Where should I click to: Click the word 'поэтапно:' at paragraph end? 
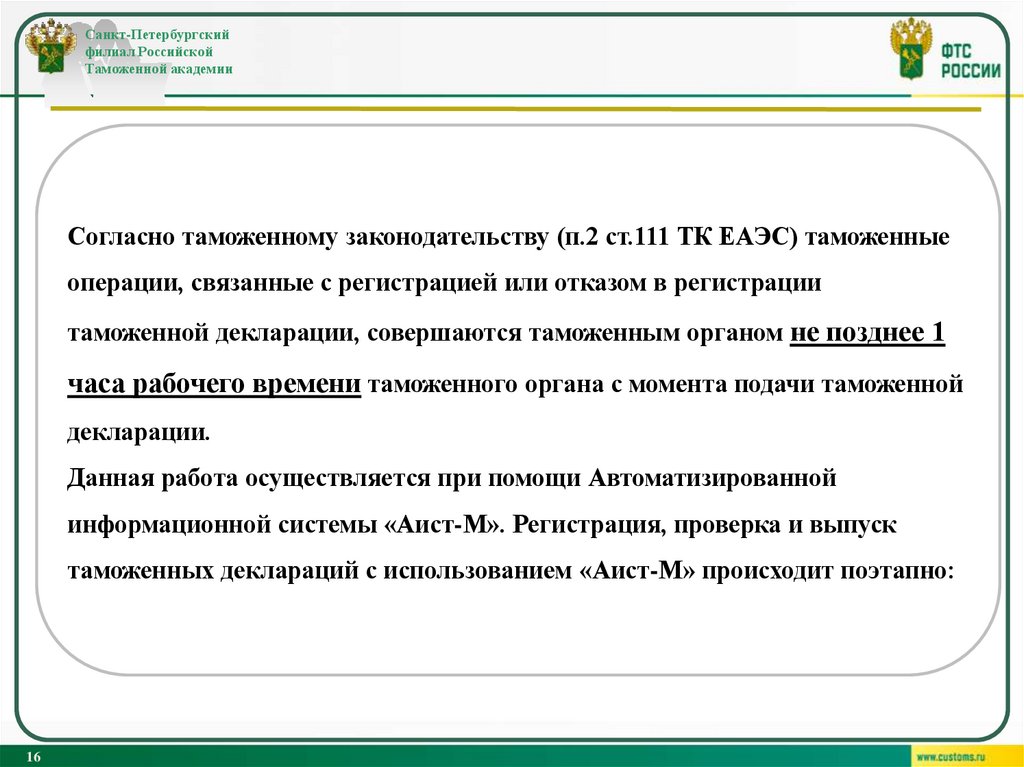[x=897, y=571]
